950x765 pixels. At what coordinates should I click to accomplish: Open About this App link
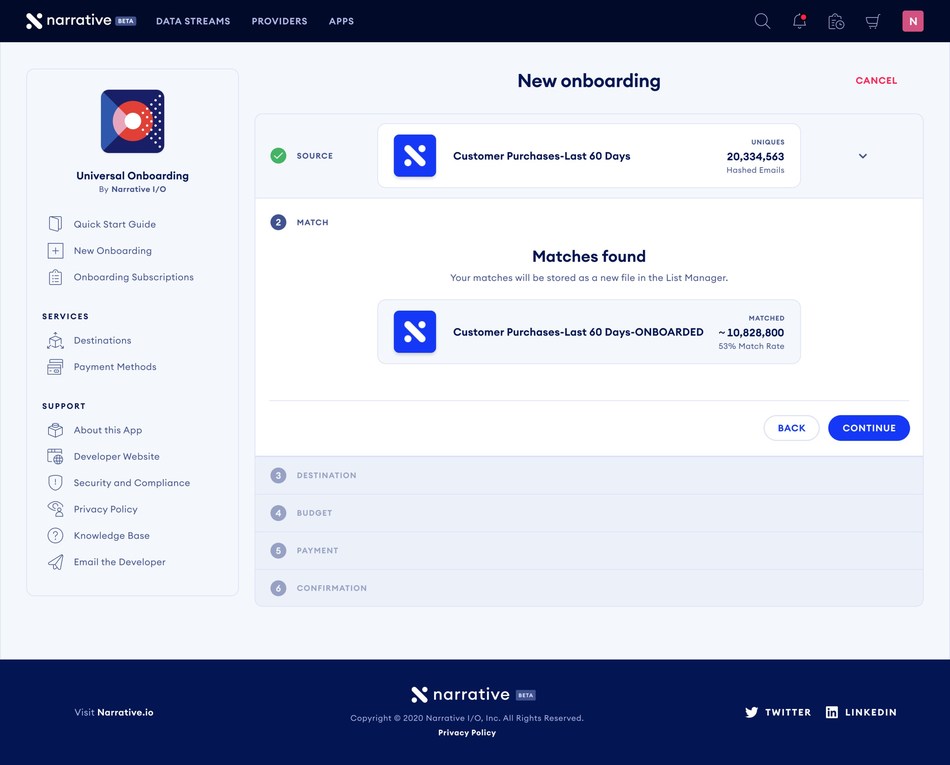(x=108, y=430)
